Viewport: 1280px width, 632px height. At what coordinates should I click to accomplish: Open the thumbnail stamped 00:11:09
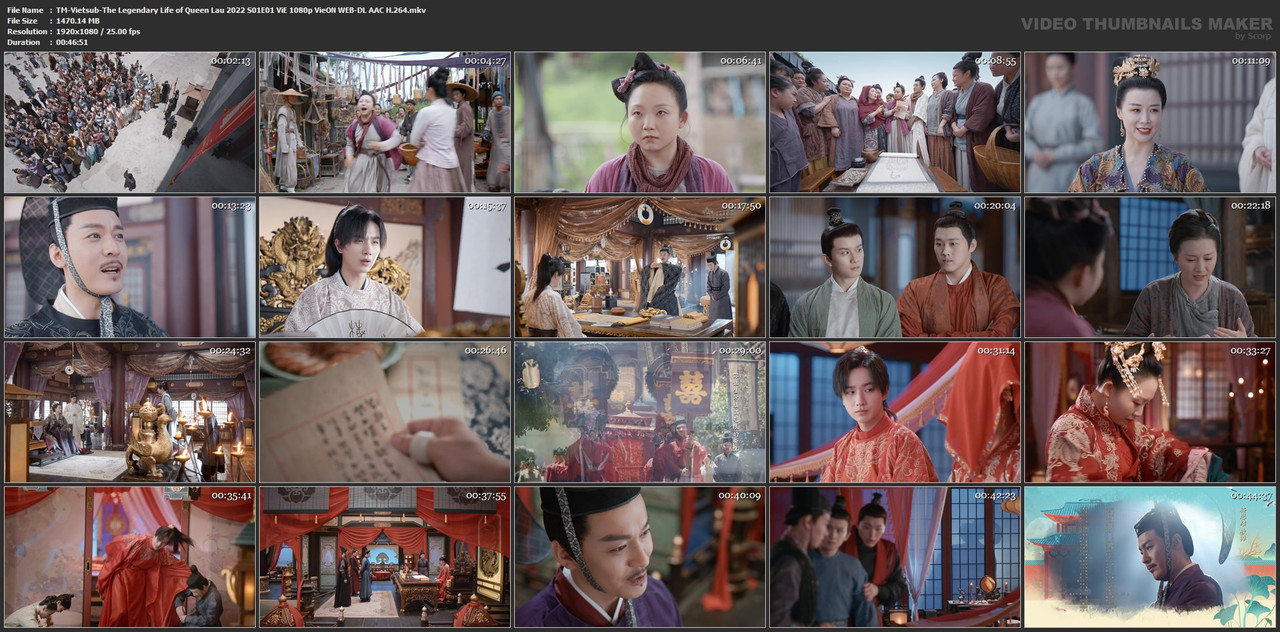1150,122
